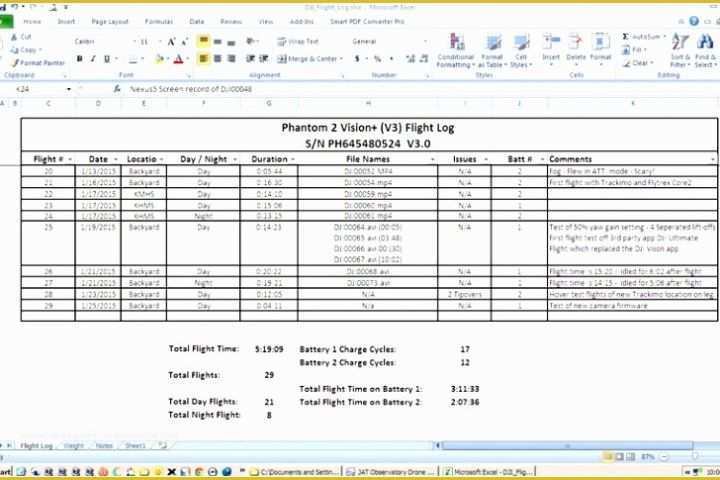Screen dimensions: 720x480
Task: Switch to the Notes sheet tab
Action: (104, 446)
